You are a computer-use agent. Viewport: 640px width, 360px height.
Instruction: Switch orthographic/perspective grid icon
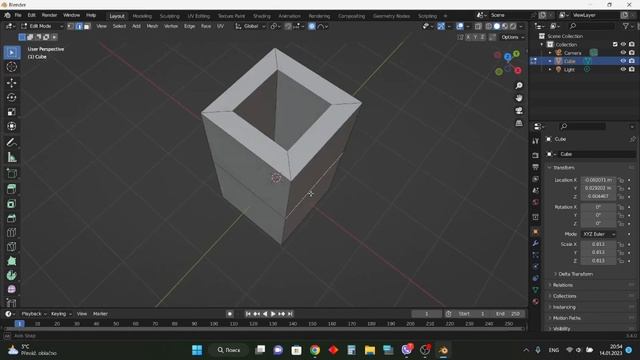point(519,123)
